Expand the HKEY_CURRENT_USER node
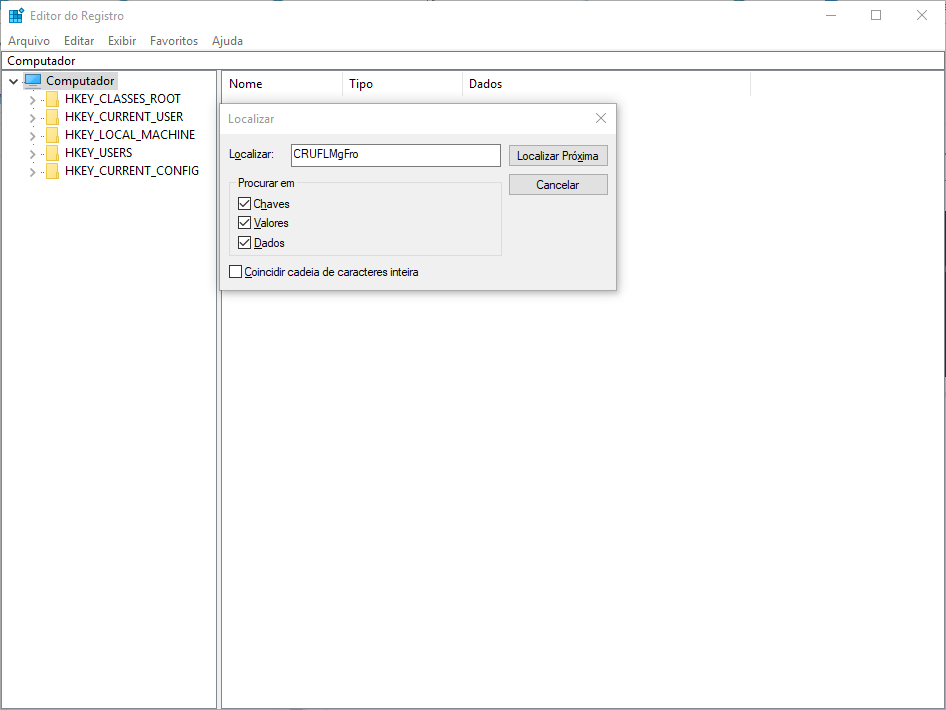Screen dimensions: 946x710 pos(33,118)
